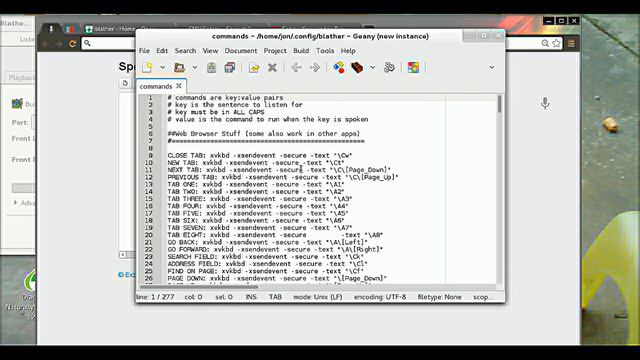640x360 pixels.
Task: Open the Help menu
Action: pyautogui.click(x=348, y=51)
